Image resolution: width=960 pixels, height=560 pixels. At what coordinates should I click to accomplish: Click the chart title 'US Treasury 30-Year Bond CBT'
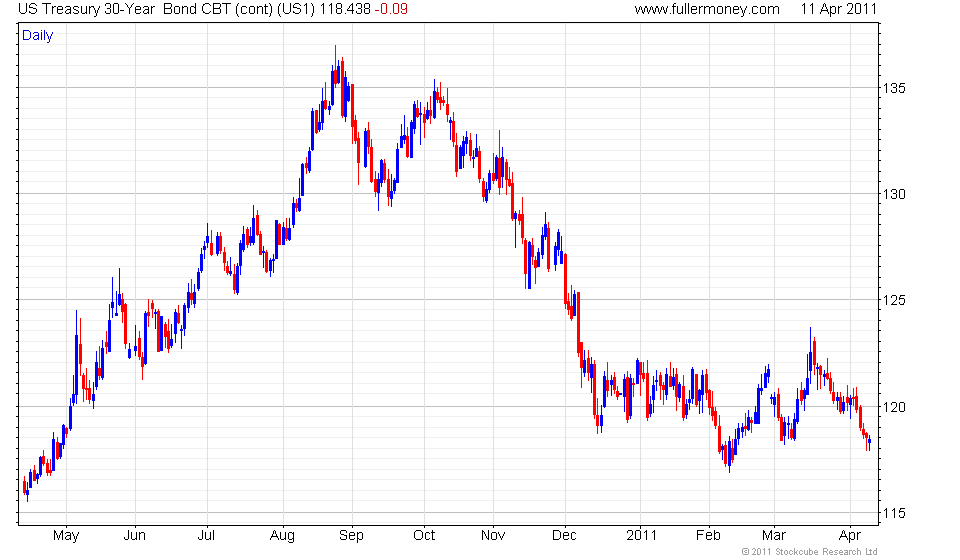124,9
